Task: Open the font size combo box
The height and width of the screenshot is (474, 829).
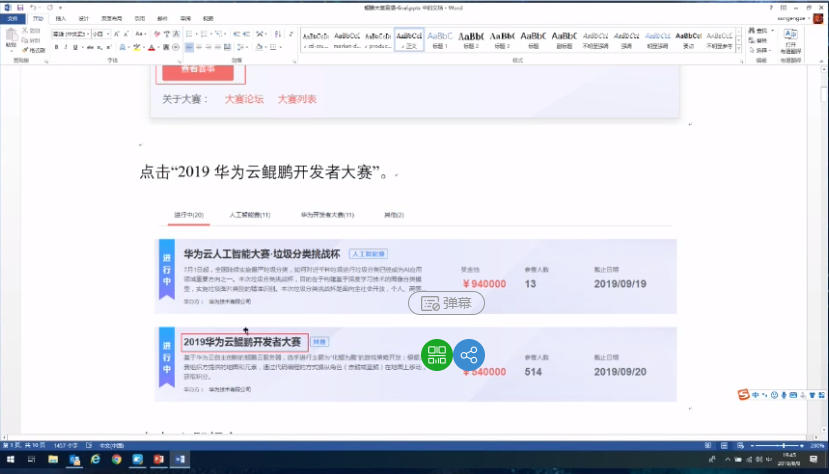Action: click(101, 34)
